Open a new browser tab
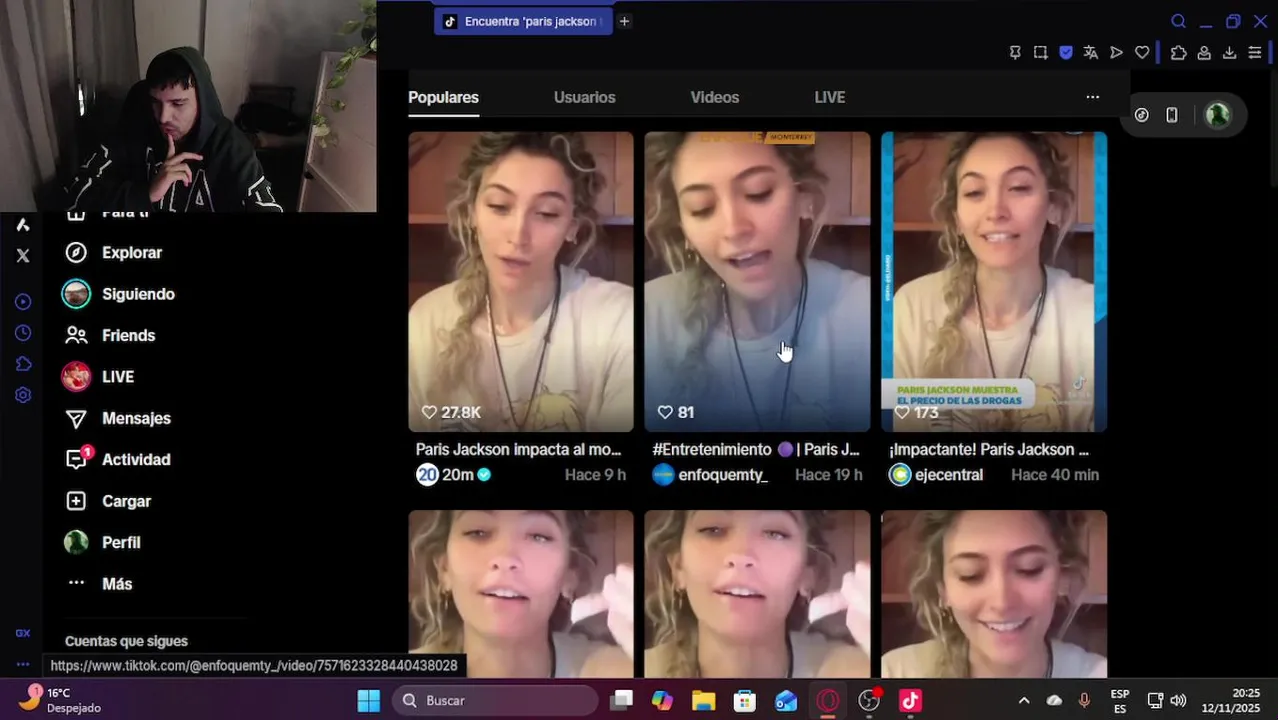The image size is (1278, 720). click(x=624, y=21)
